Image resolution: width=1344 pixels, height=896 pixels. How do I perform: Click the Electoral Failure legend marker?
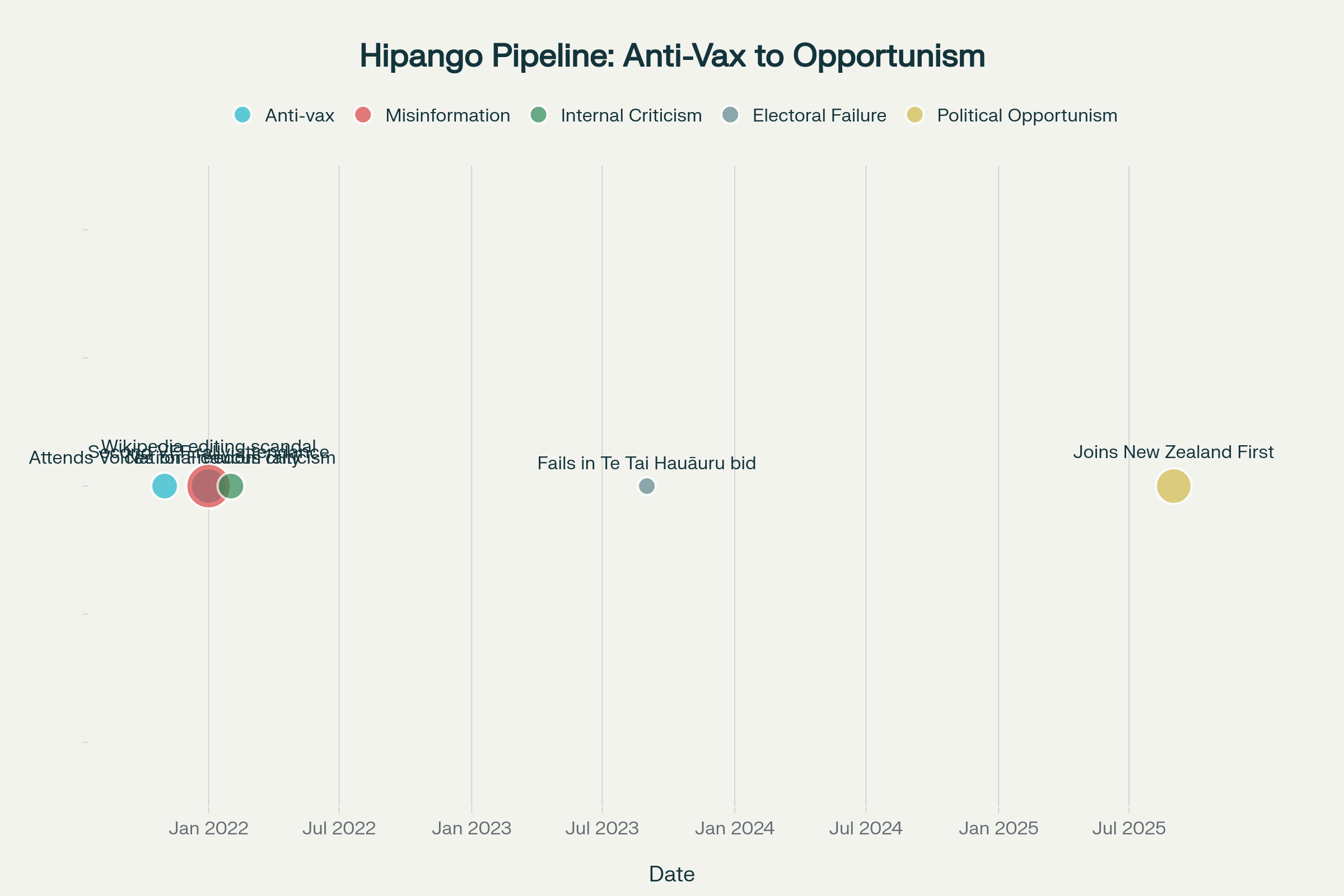pos(730,115)
